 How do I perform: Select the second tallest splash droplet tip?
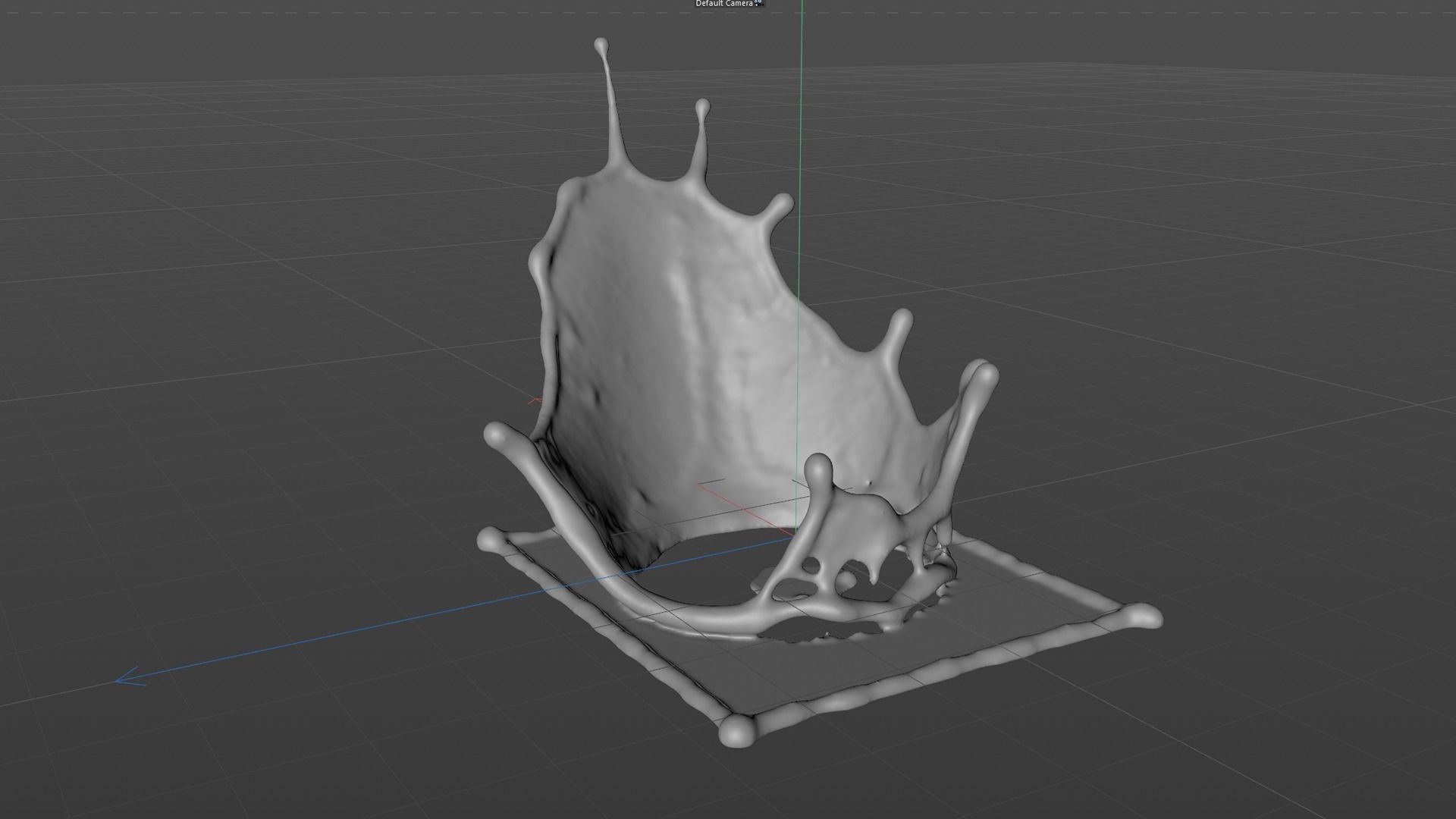click(x=702, y=107)
